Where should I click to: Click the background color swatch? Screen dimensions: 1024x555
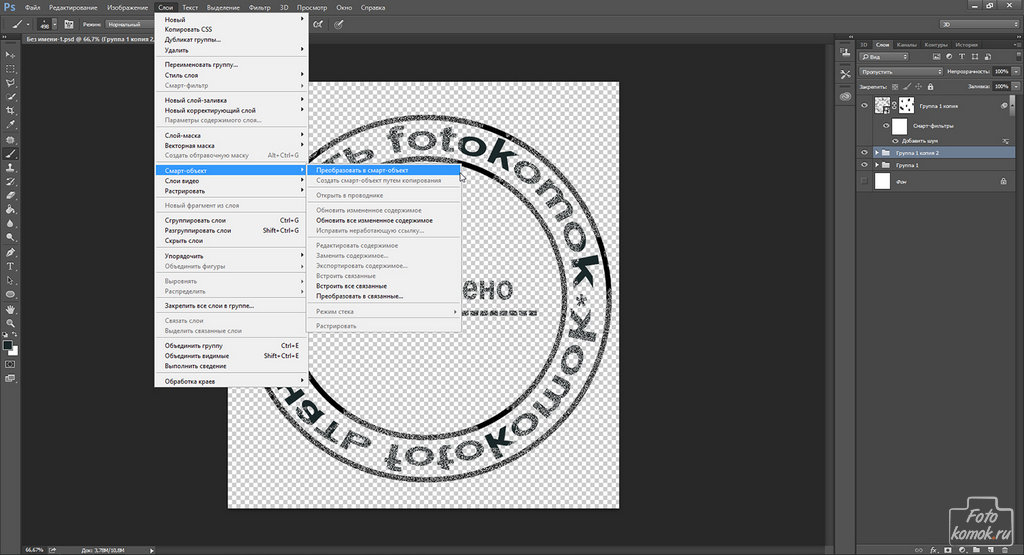tap(14, 351)
